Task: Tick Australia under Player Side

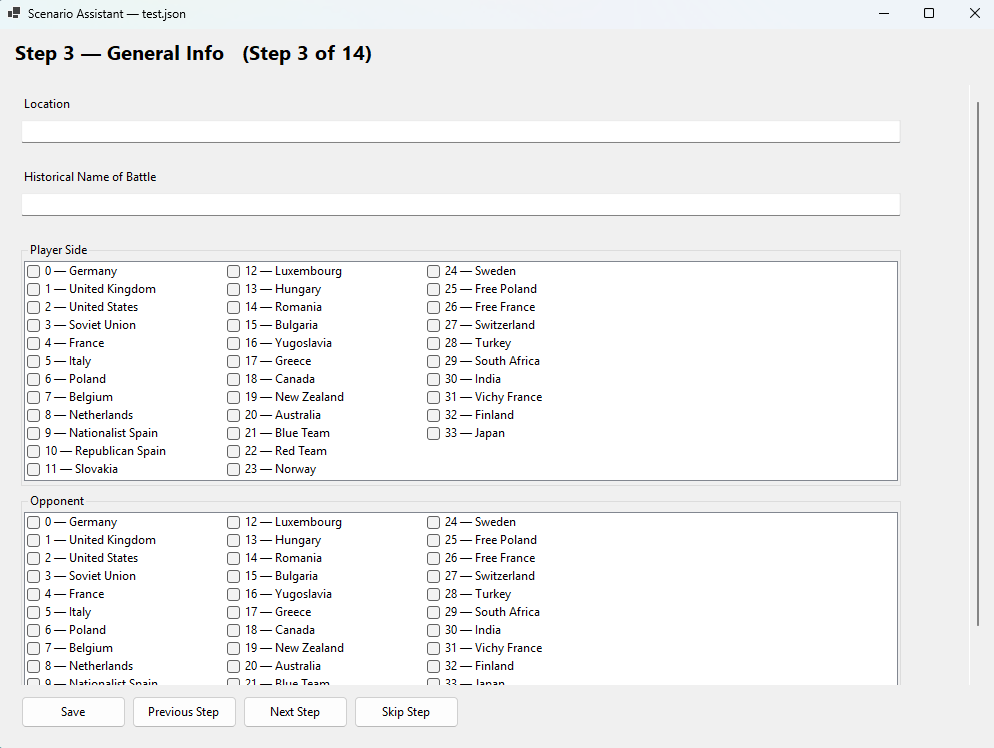Action: 233,415
